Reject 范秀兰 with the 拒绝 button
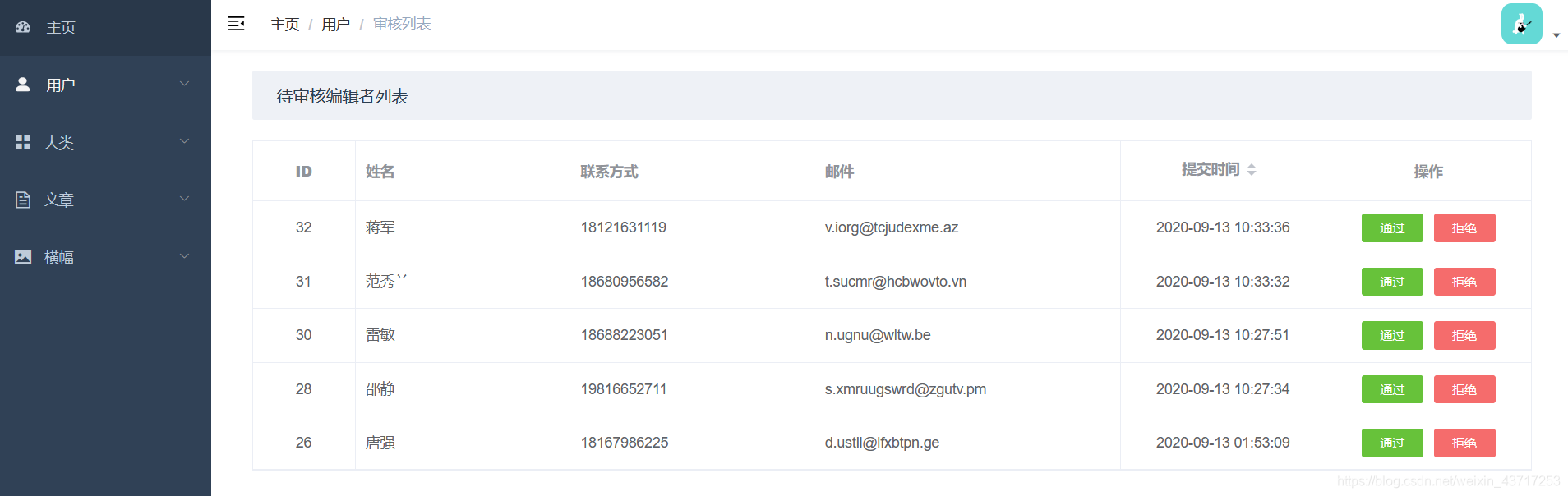This screenshot has width=1568, height=496. (x=1464, y=282)
